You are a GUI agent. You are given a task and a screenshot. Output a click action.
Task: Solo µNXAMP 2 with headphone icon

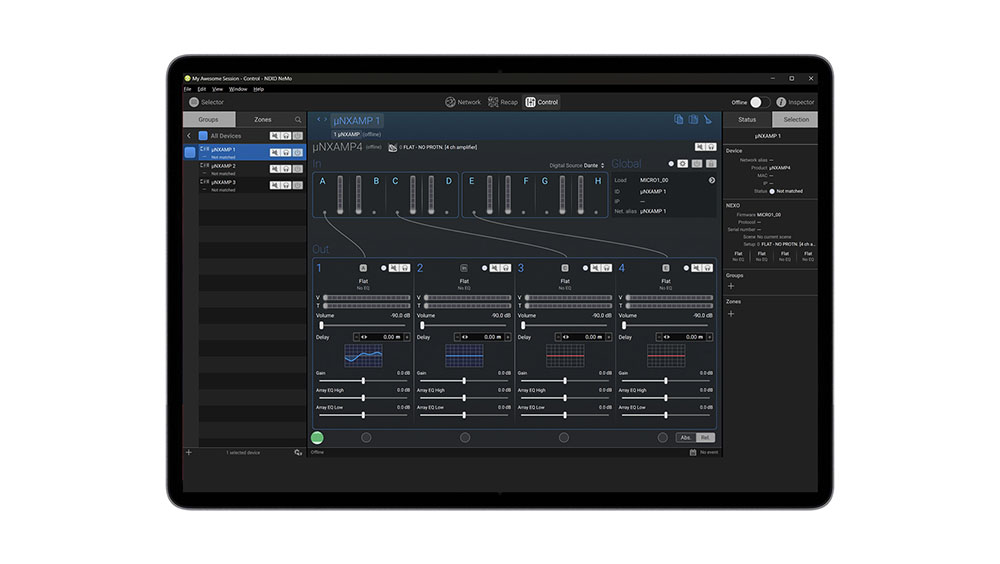point(286,169)
